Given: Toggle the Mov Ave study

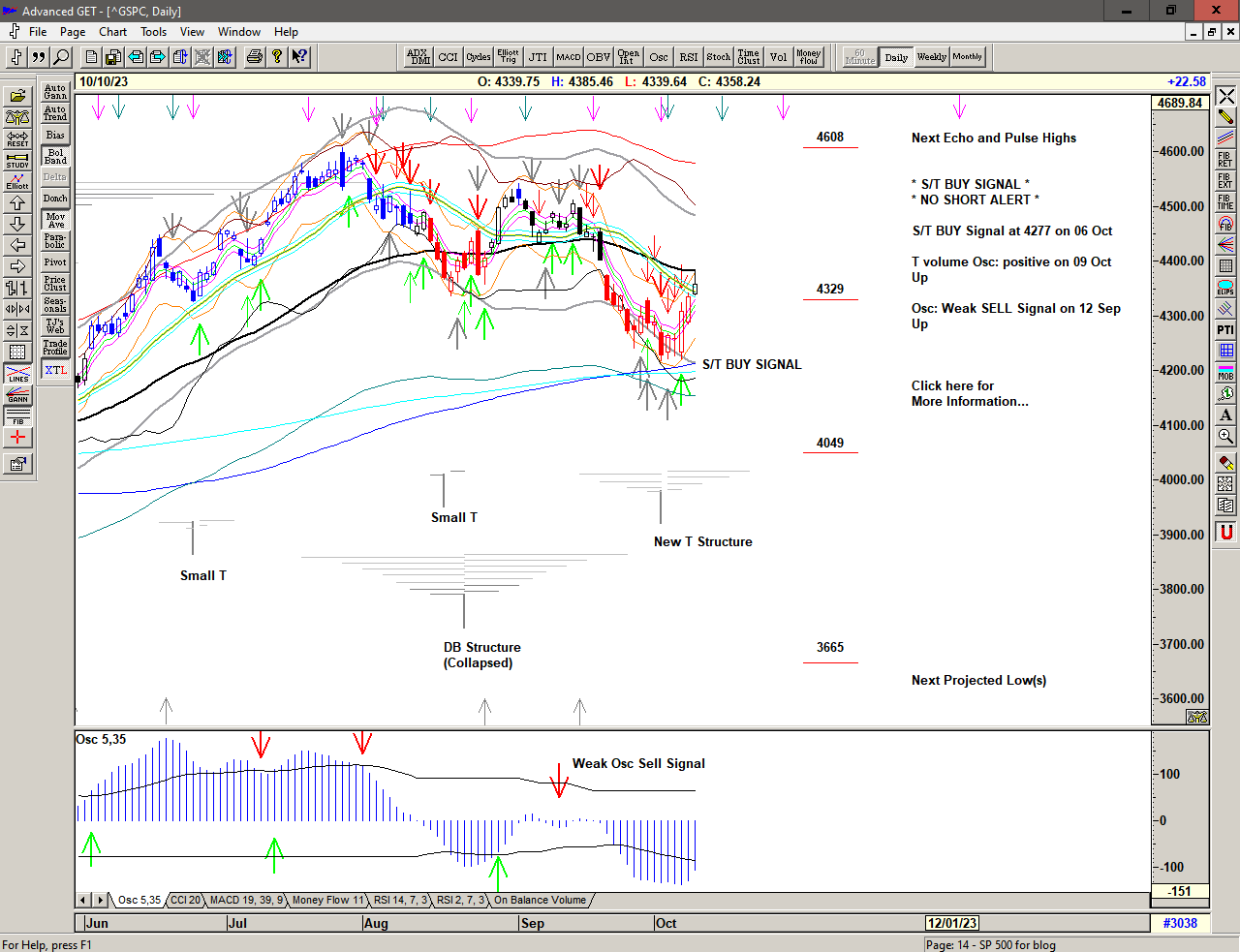Looking at the screenshot, I should coord(55,220).
